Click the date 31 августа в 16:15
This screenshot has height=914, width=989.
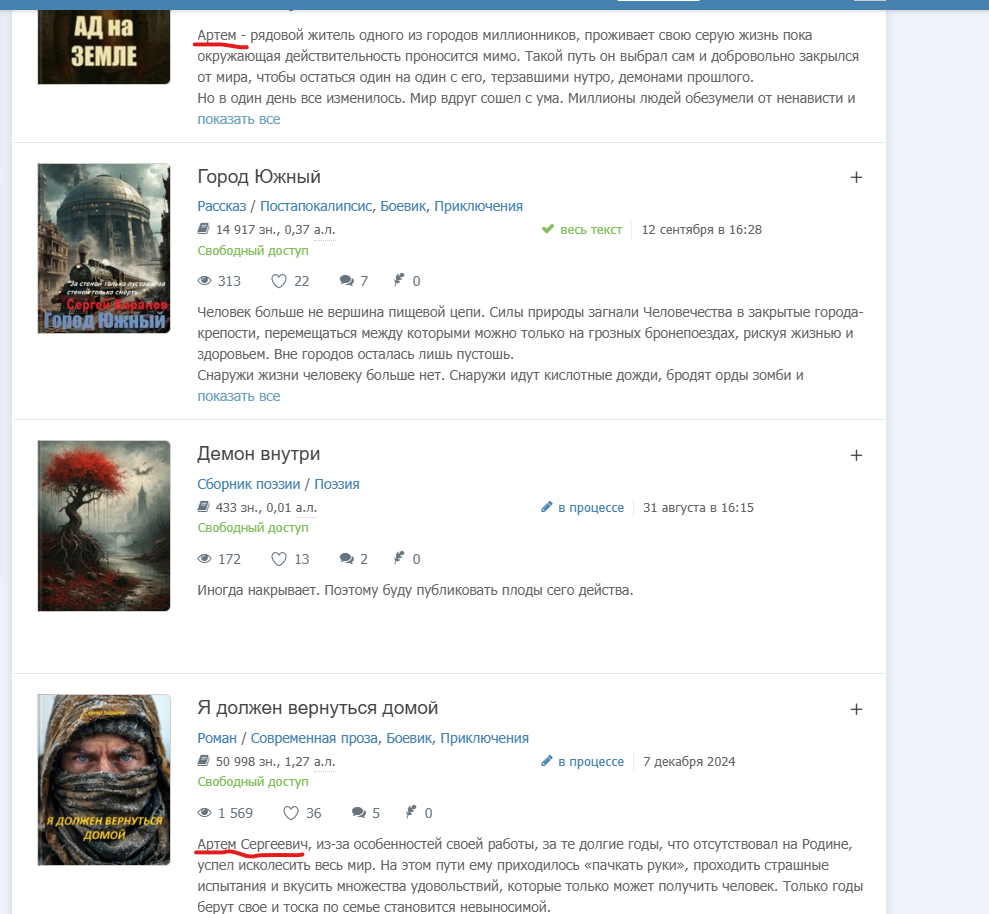[698, 507]
